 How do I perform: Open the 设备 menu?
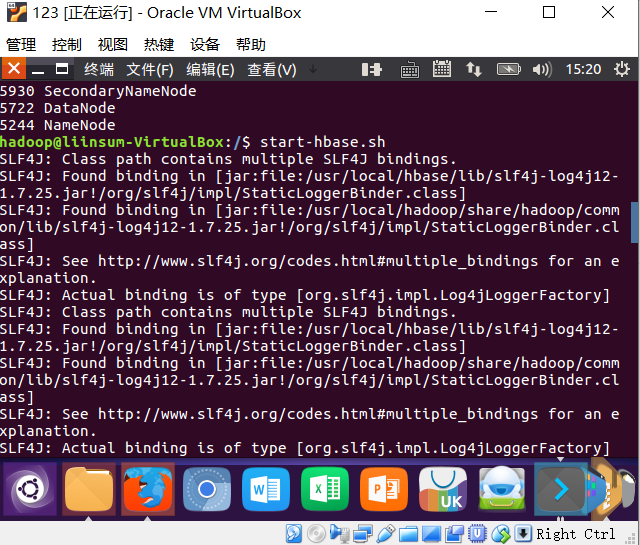pyautogui.click(x=205, y=44)
